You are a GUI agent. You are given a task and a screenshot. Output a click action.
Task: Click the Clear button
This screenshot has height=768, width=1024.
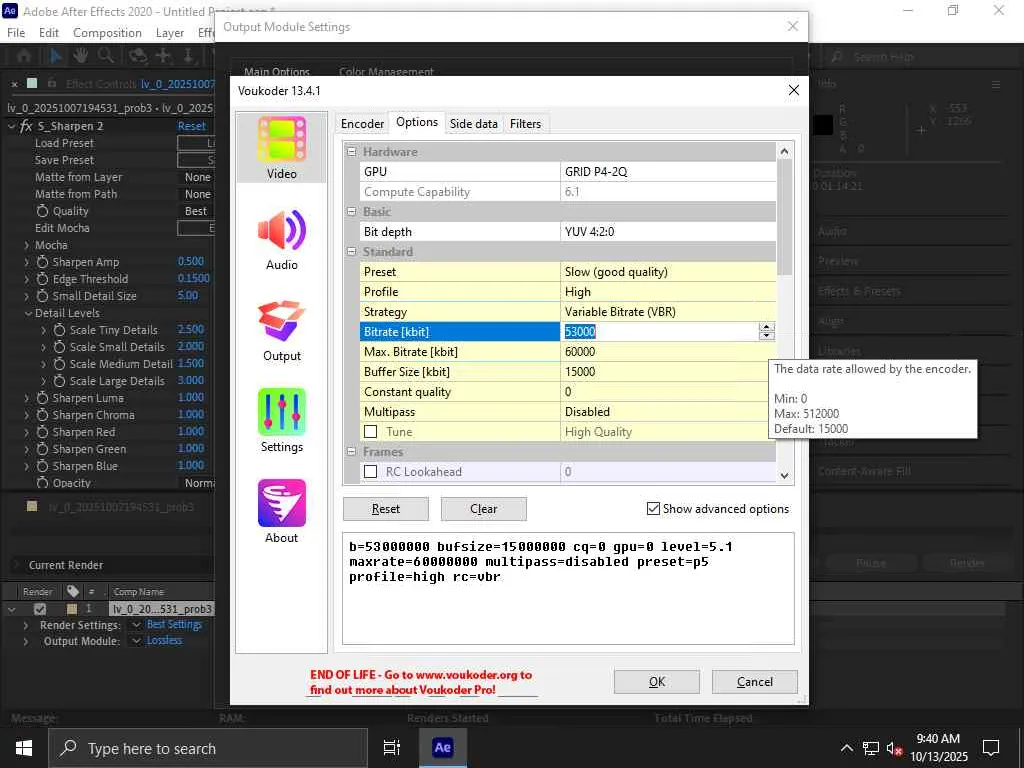484,509
